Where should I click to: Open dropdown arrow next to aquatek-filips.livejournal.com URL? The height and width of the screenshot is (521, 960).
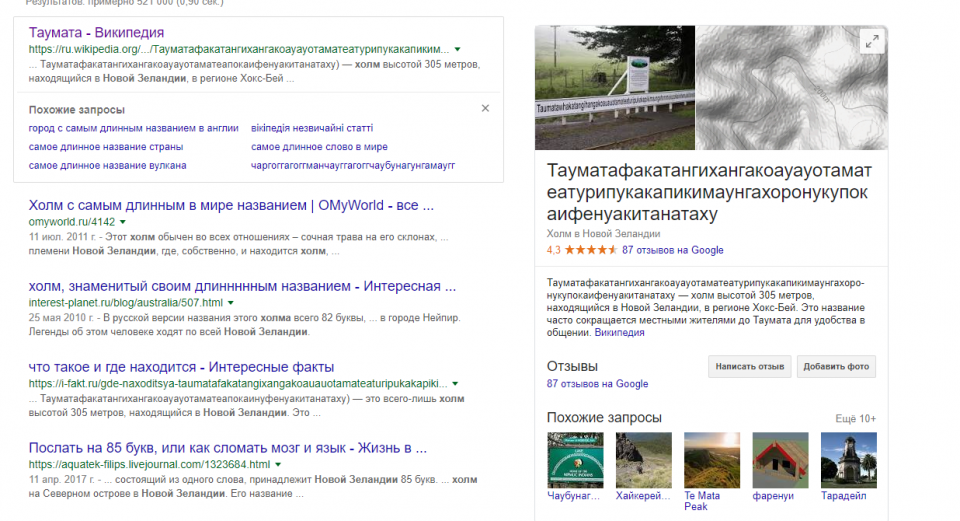[x=280, y=465]
